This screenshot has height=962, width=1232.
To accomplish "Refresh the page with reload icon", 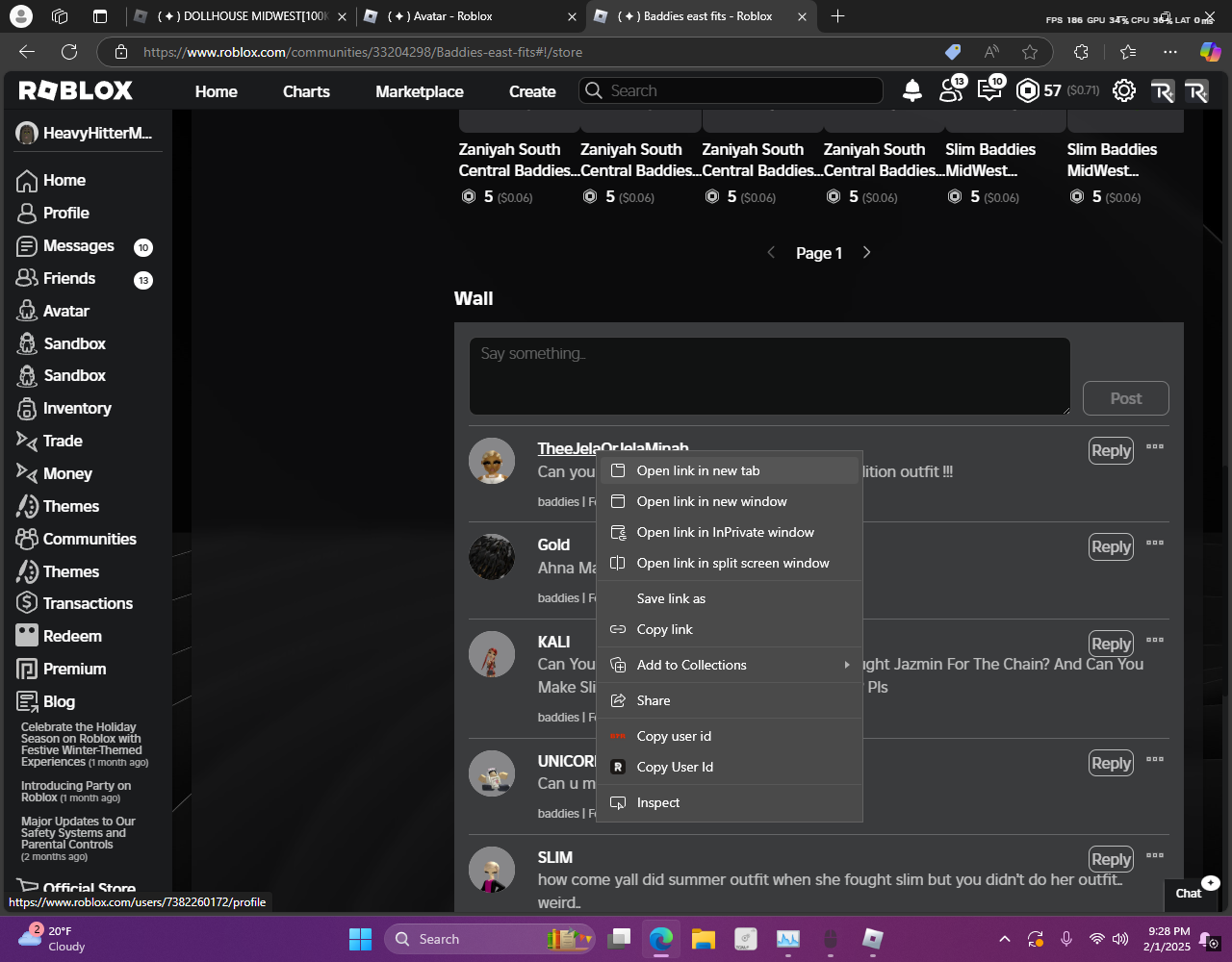I will (69, 52).
